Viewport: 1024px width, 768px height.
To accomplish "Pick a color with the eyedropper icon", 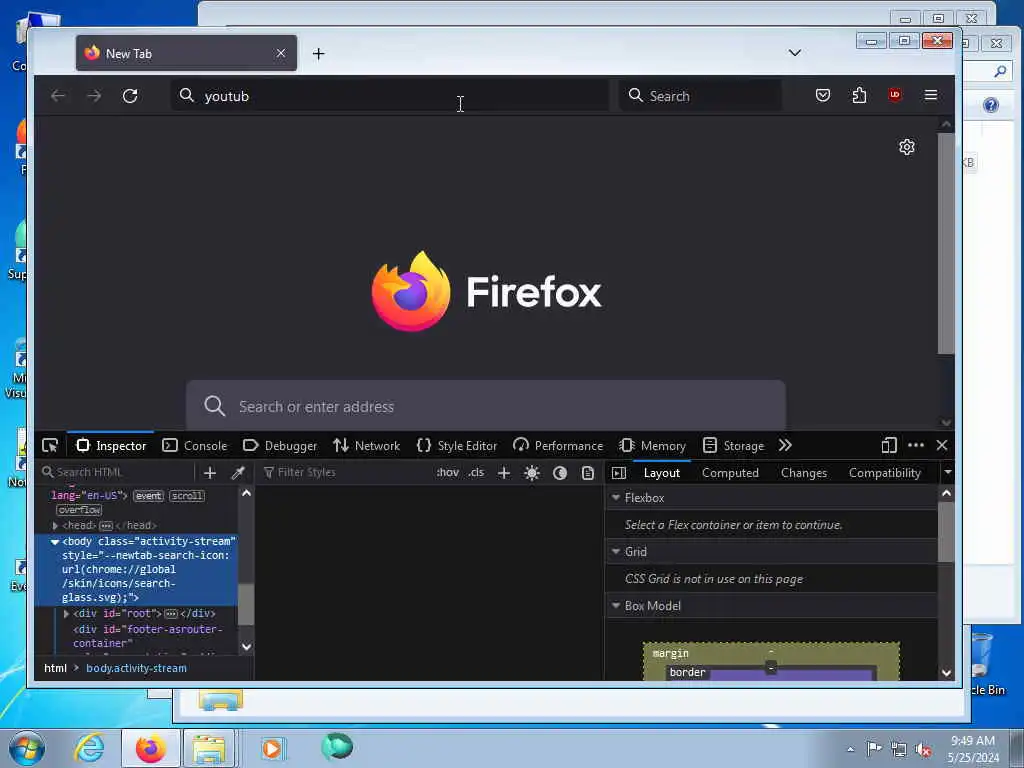I will click(238, 473).
